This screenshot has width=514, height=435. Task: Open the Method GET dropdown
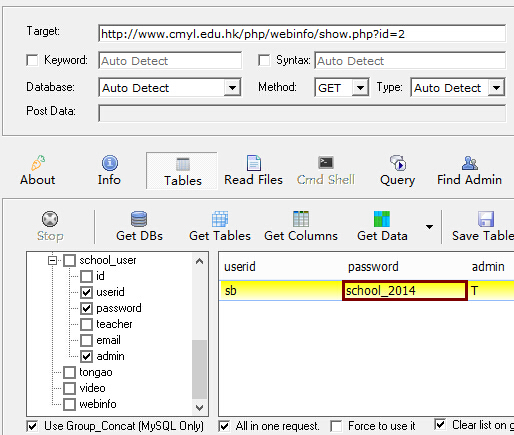tap(360, 88)
